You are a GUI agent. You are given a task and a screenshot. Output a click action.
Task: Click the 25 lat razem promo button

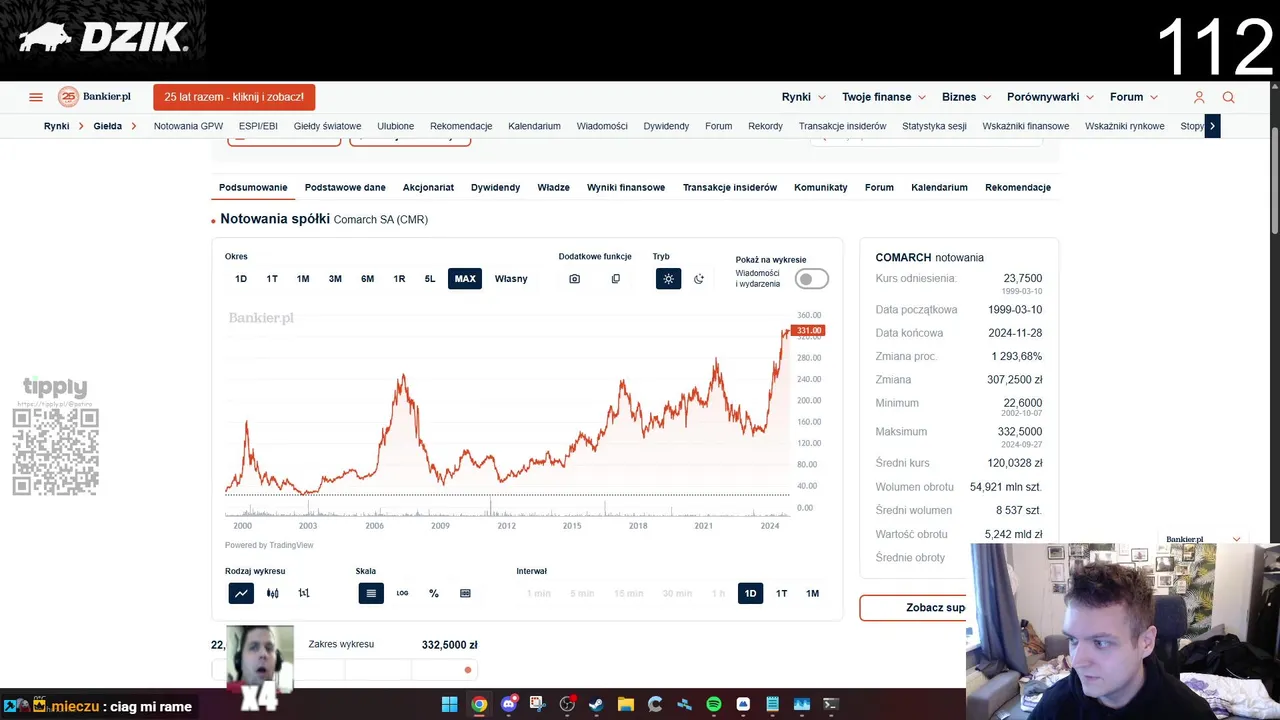point(234,97)
